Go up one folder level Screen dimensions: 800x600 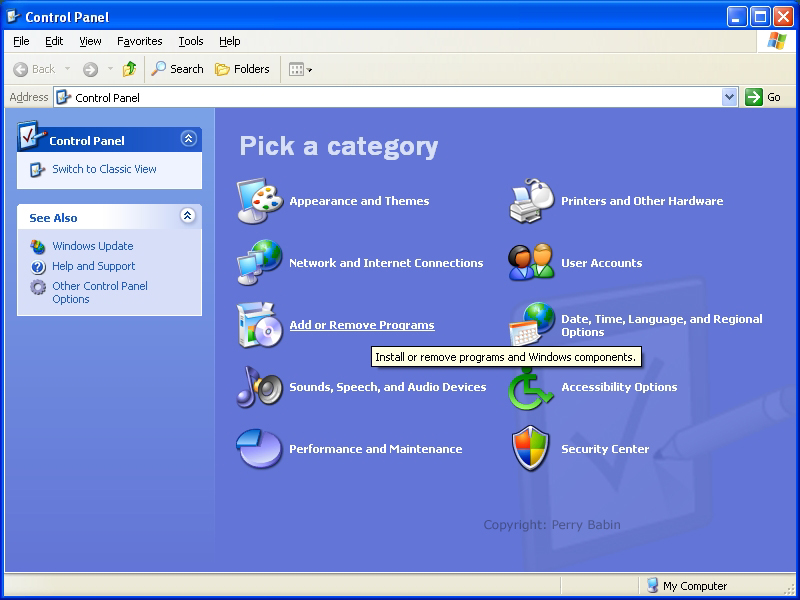click(x=130, y=69)
